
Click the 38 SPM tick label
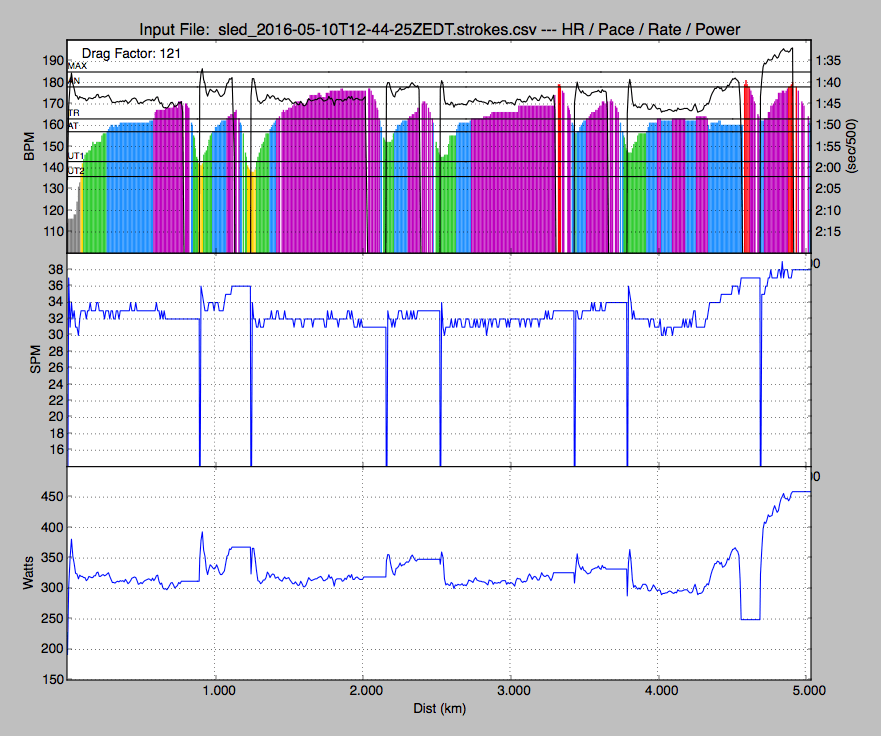click(56, 270)
